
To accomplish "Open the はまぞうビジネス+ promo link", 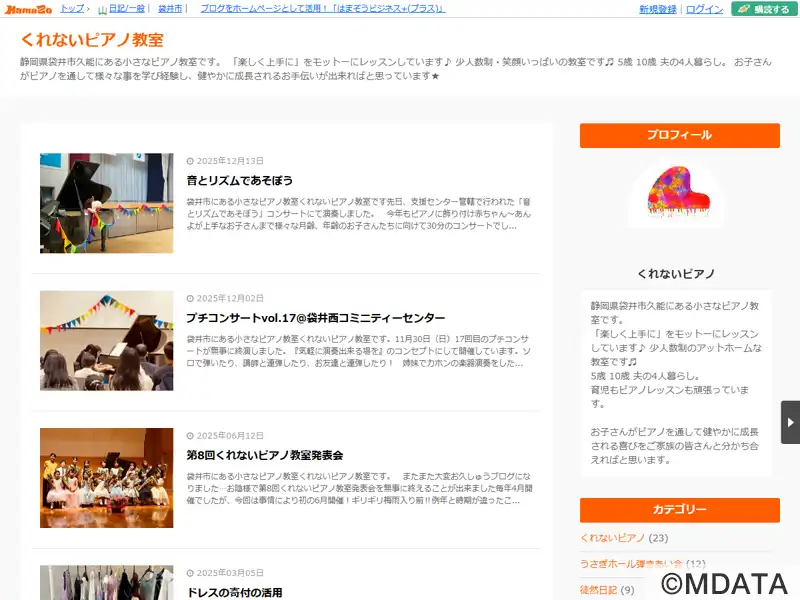I will point(322,9).
